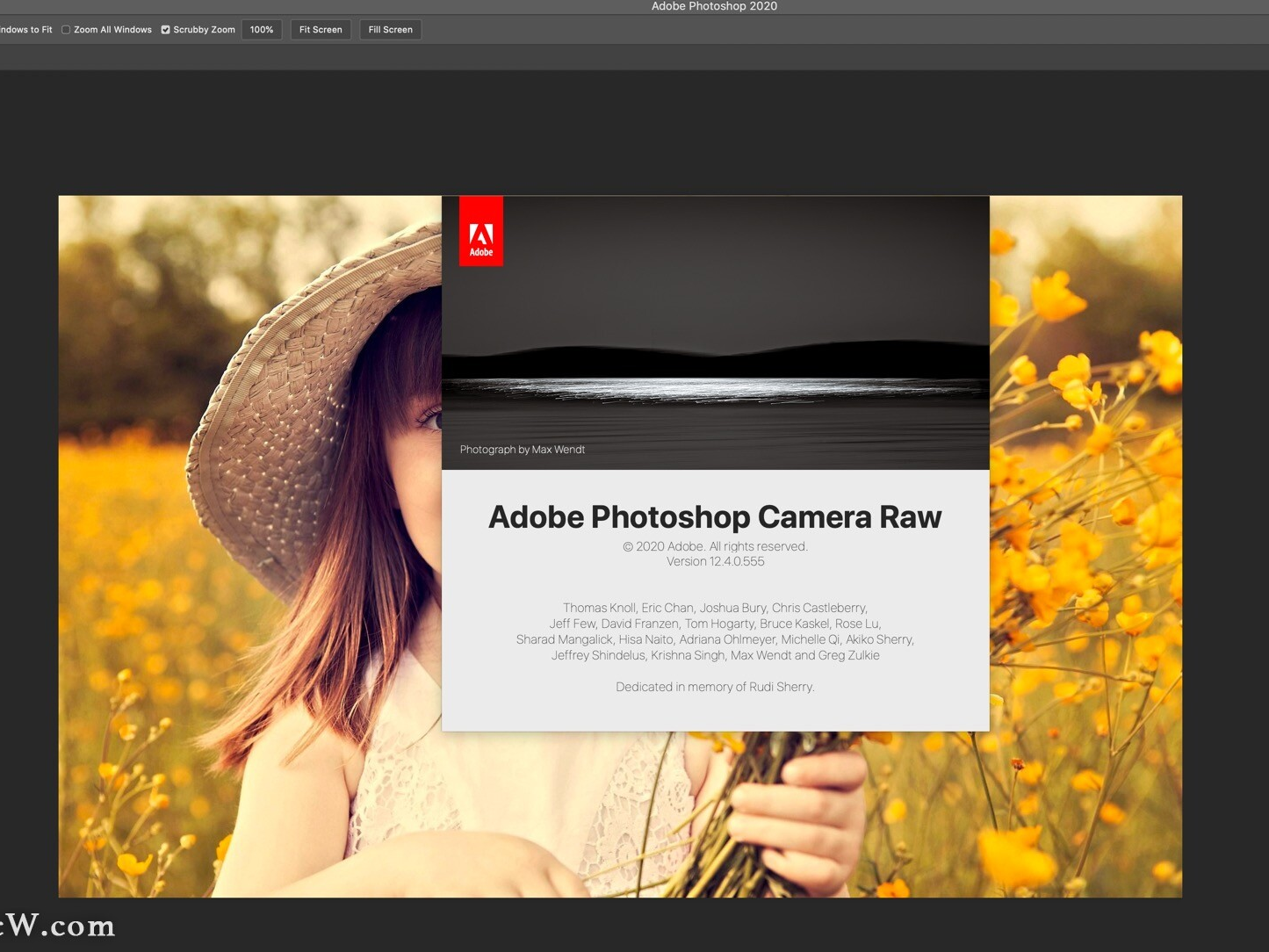Screen dimensions: 1269x952
Task: Click the contributor names credits text
Action: point(715,631)
